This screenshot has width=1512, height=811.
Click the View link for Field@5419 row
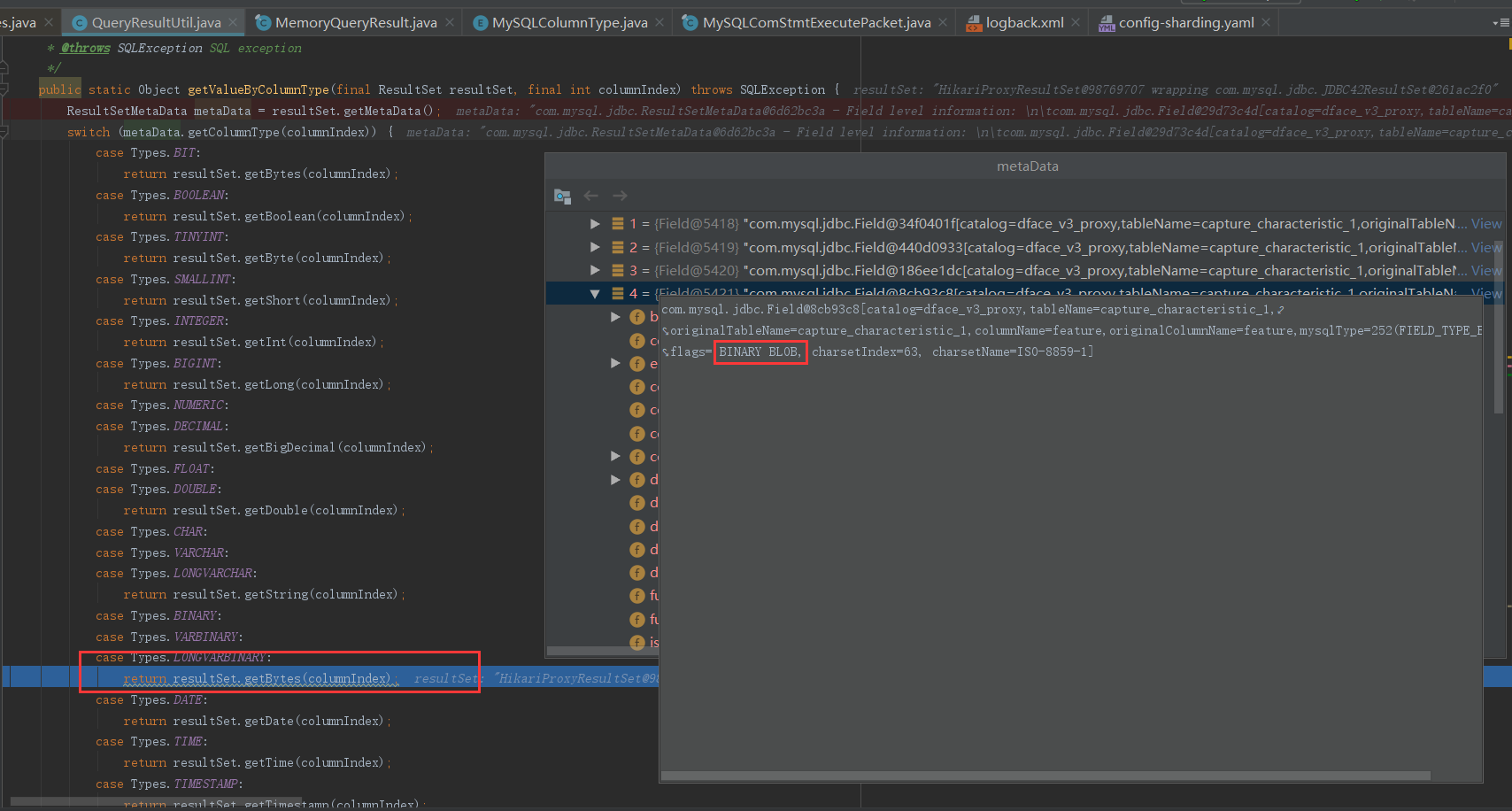point(1485,247)
